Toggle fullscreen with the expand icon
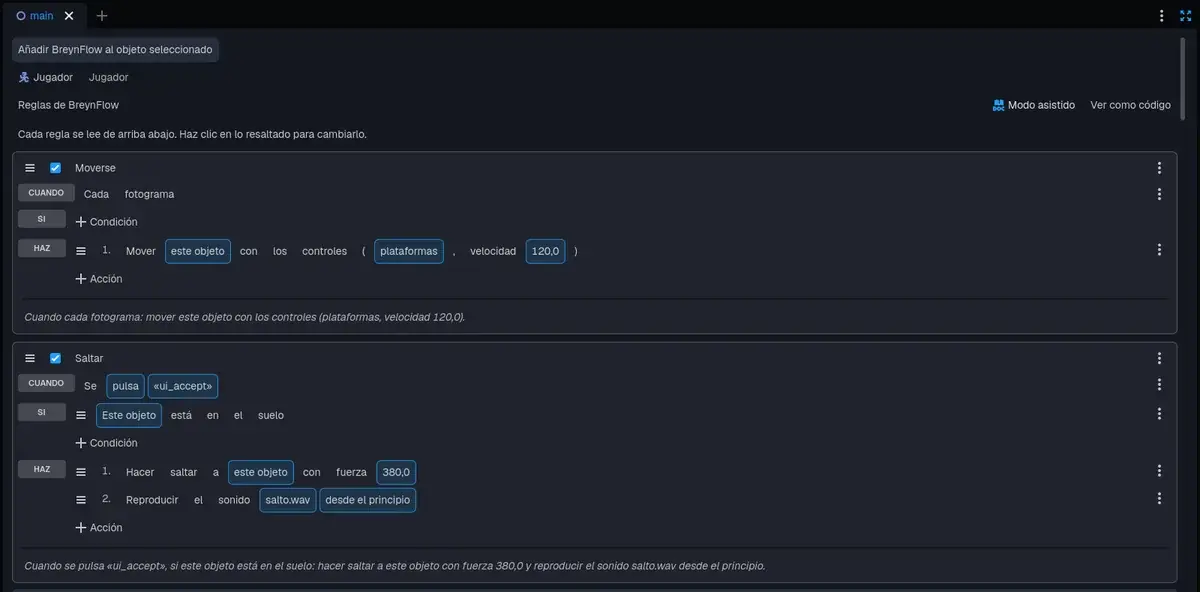The height and width of the screenshot is (592, 1200). point(1186,16)
